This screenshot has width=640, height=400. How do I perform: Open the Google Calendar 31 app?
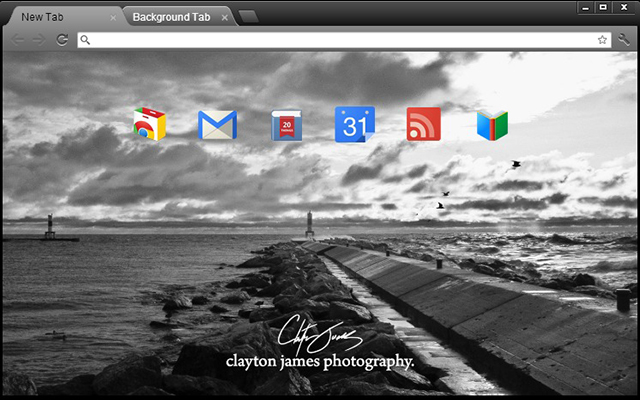pos(354,125)
